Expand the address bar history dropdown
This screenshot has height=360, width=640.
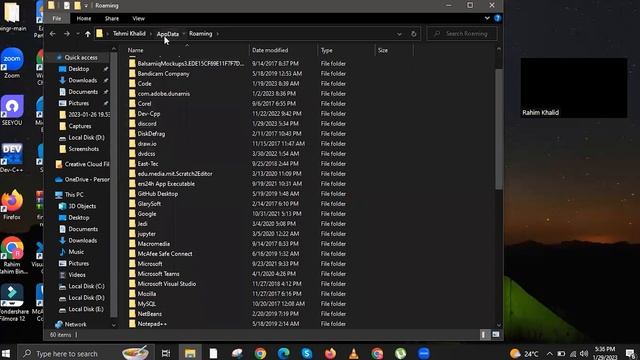(399, 34)
